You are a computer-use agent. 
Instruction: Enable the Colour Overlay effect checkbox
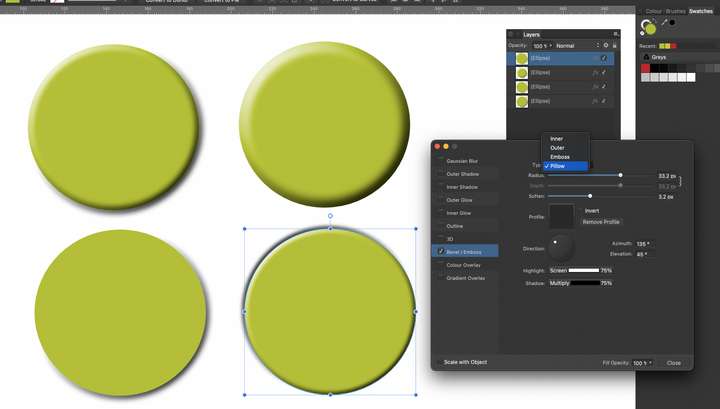(441, 265)
